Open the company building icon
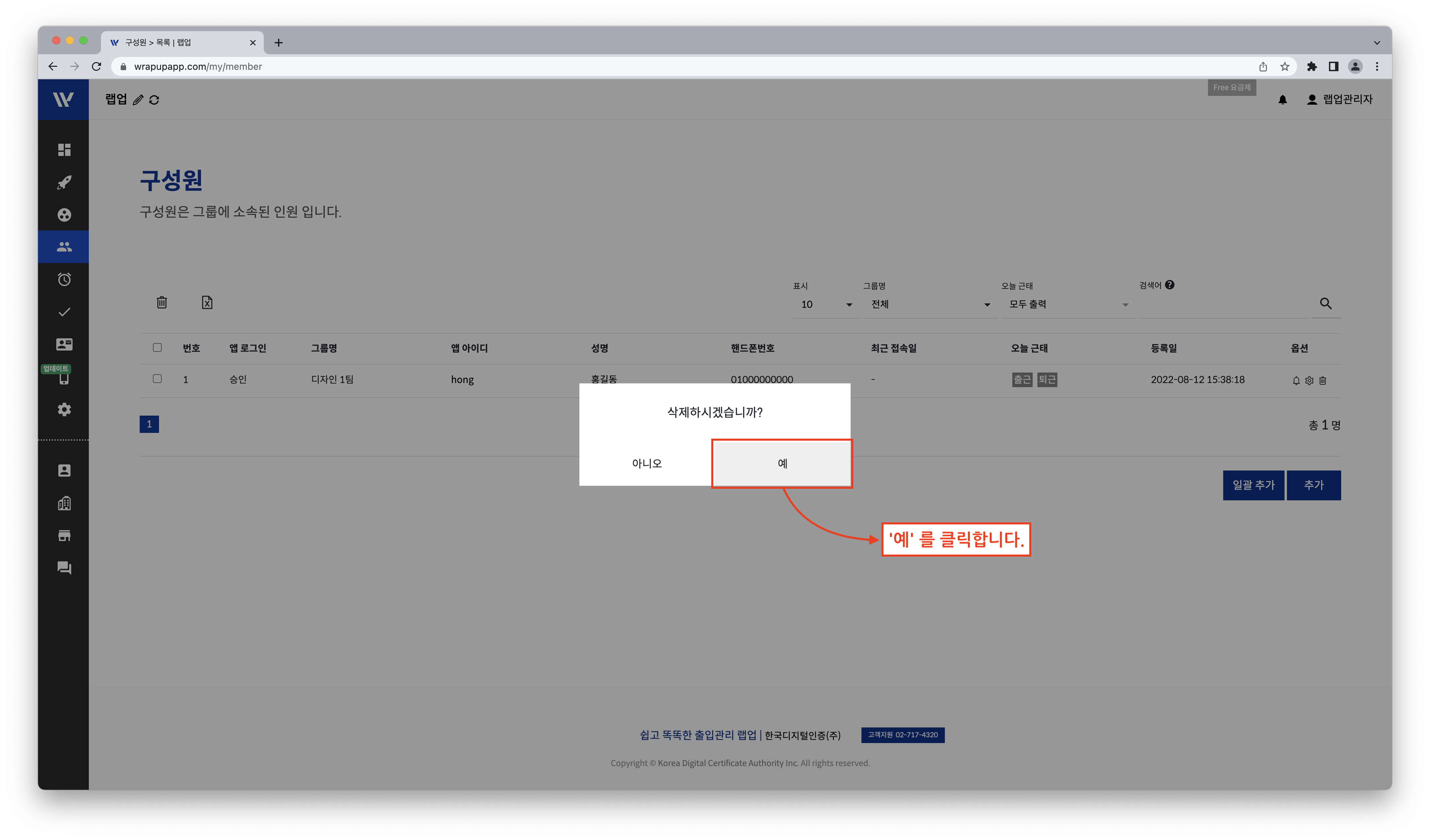 click(x=64, y=503)
